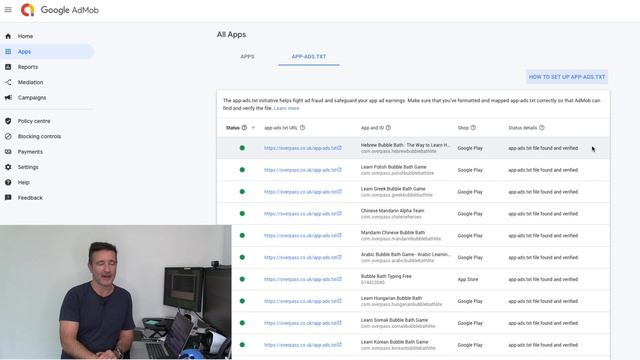Click the Learn more link
This screenshot has height=360, width=640.
point(287,108)
